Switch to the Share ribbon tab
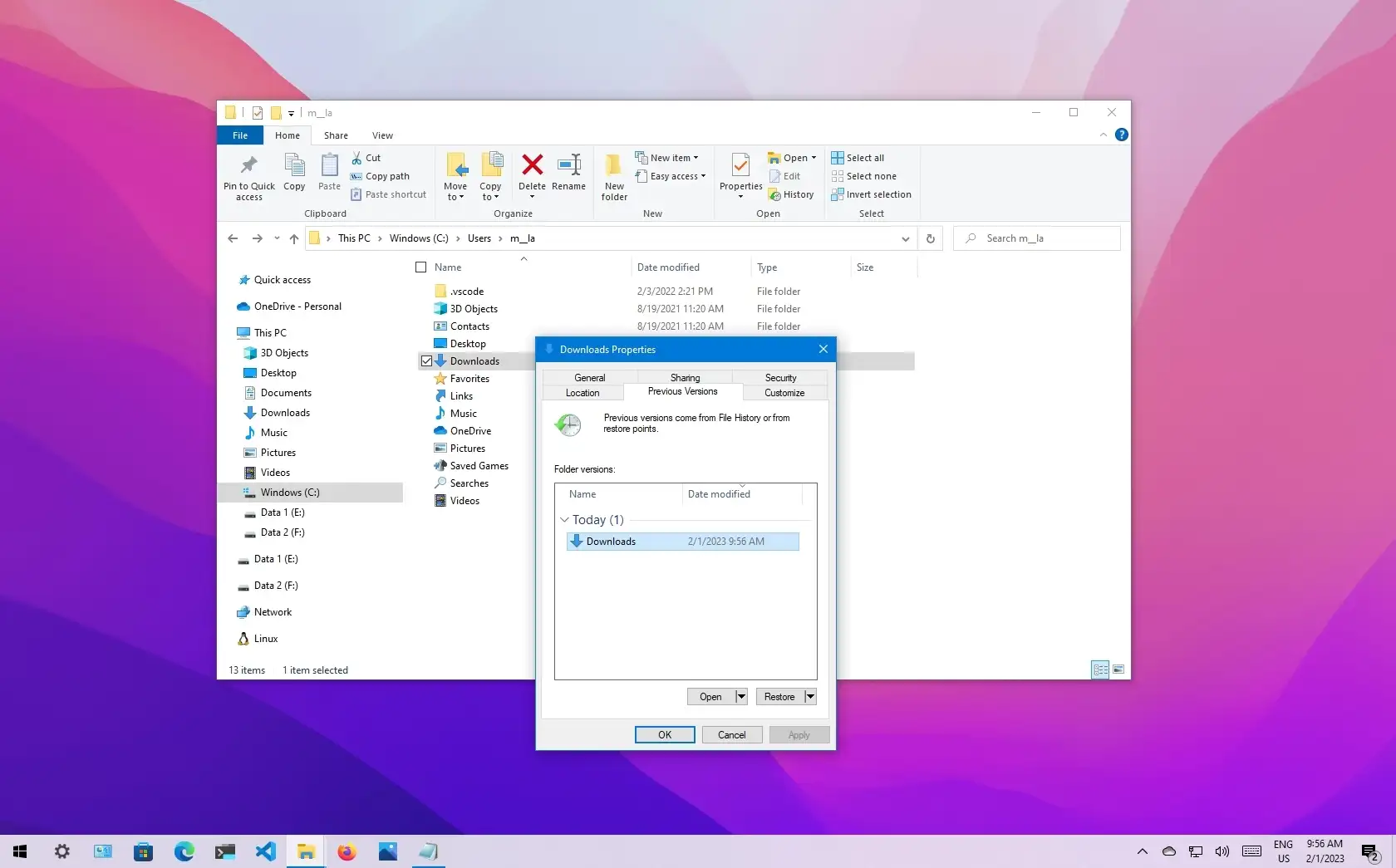 pyautogui.click(x=336, y=135)
